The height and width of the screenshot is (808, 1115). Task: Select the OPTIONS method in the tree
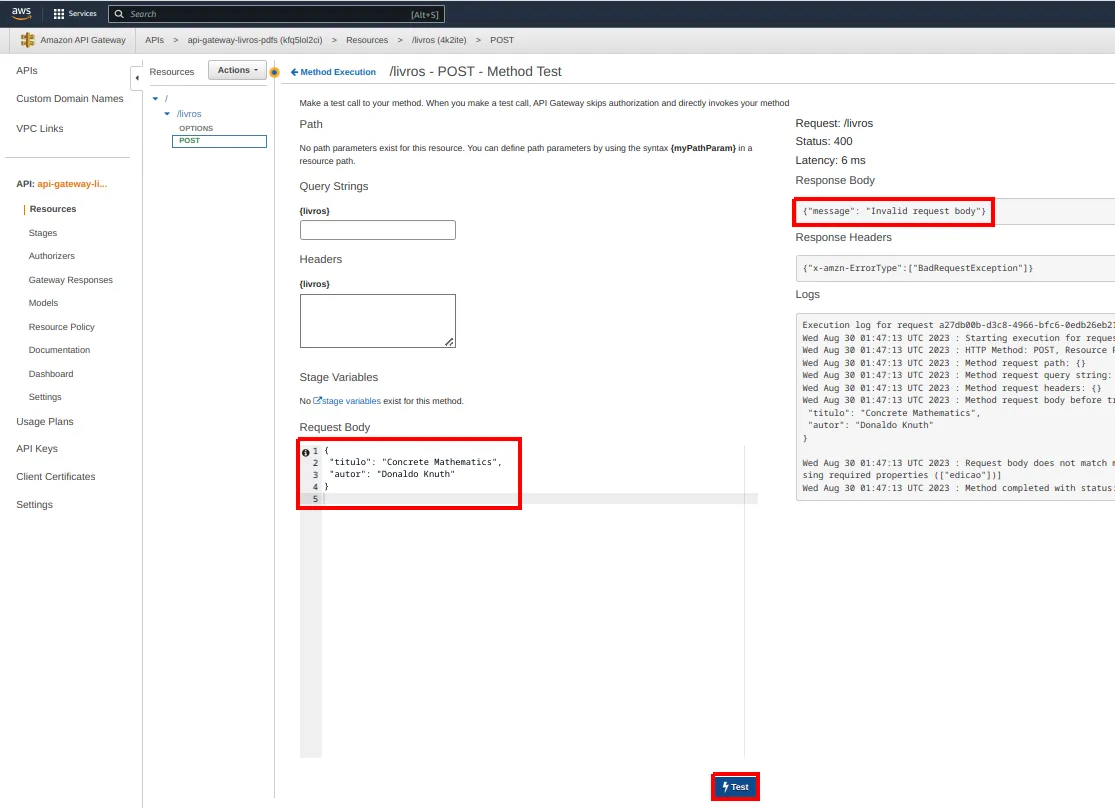[x=196, y=128]
